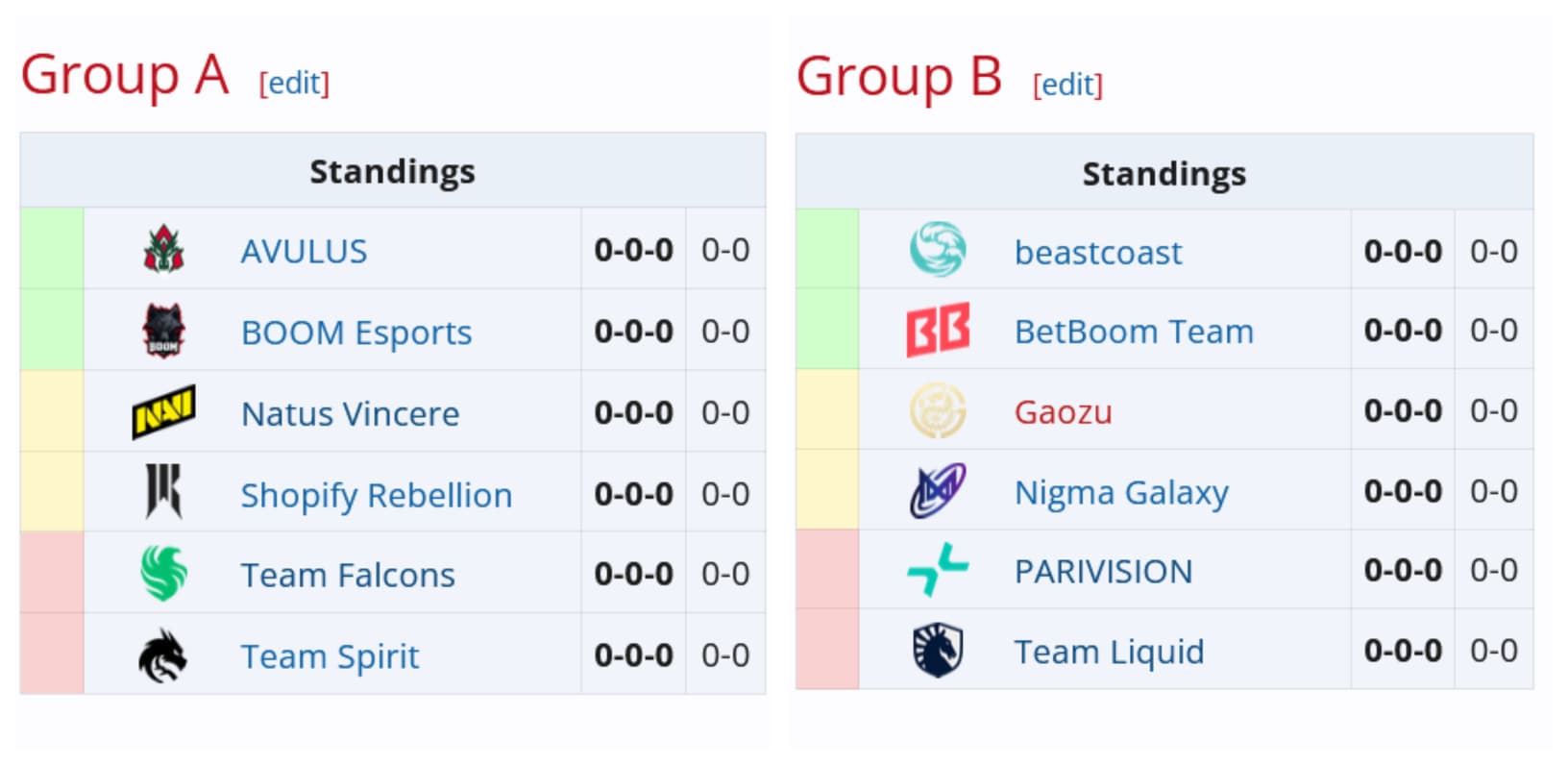Click the Group A Standings header
Screen dimensions: 1568x765
[392, 171]
